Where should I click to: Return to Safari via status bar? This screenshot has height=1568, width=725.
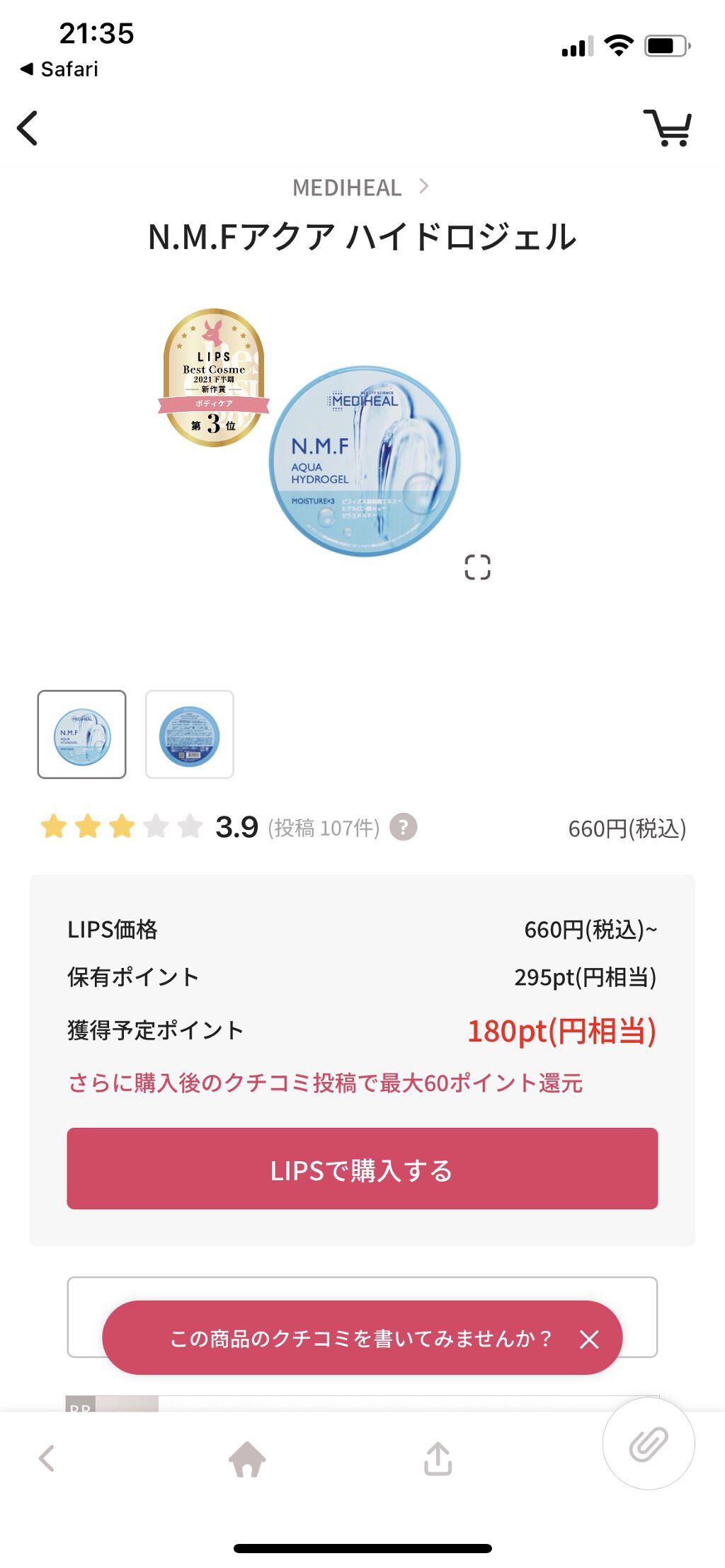click(x=59, y=69)
